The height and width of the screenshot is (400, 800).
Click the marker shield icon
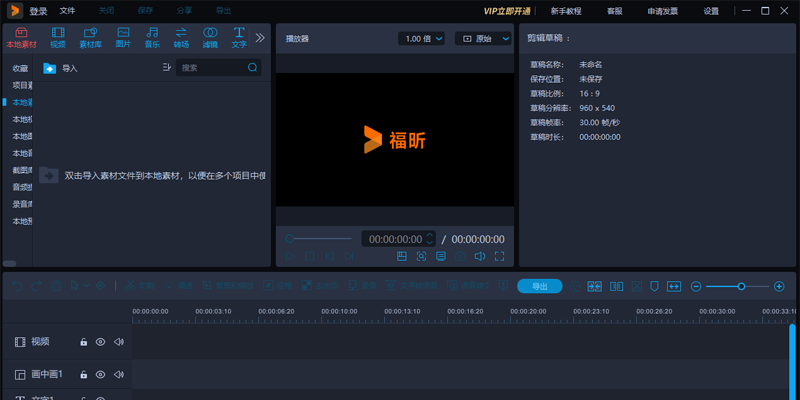(654, 286)
